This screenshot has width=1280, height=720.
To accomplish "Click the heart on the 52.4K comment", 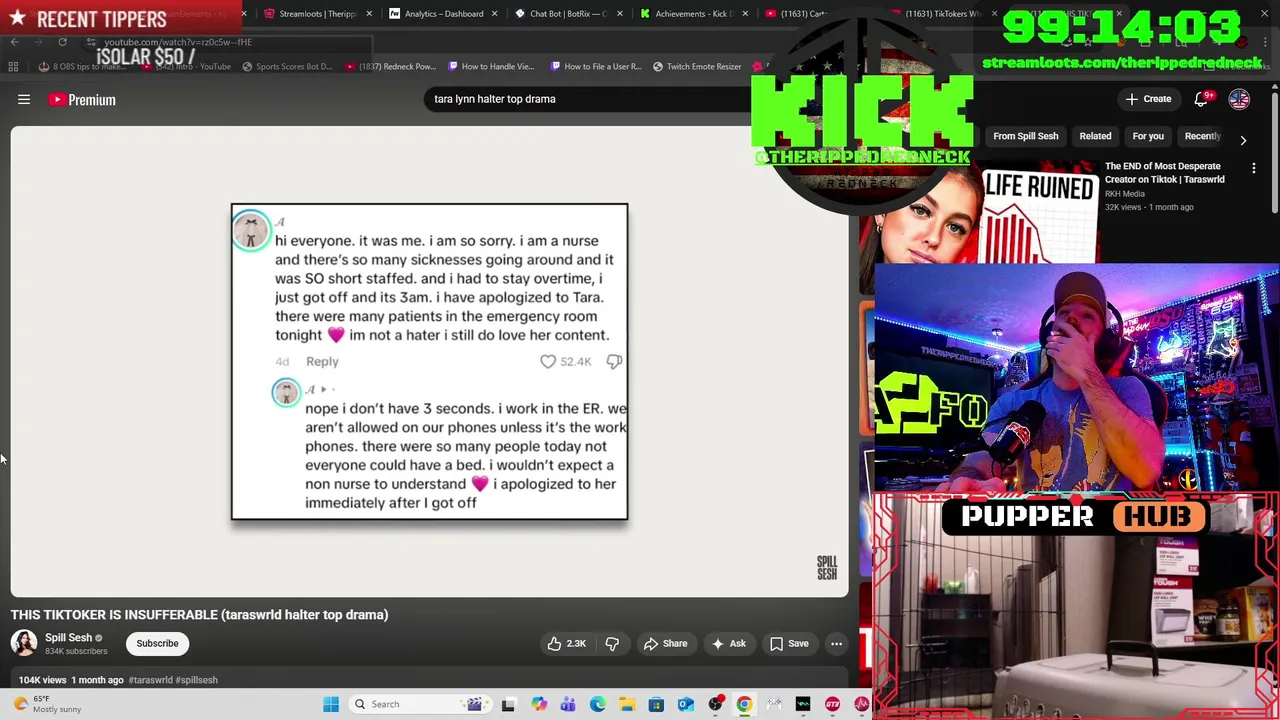I will (x=548, y=361).
